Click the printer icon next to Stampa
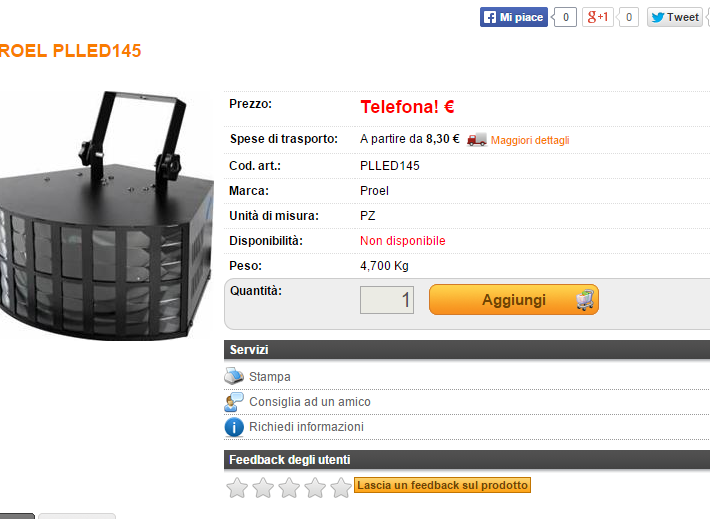Screen dimensions: 710x519 coord(235,377)
